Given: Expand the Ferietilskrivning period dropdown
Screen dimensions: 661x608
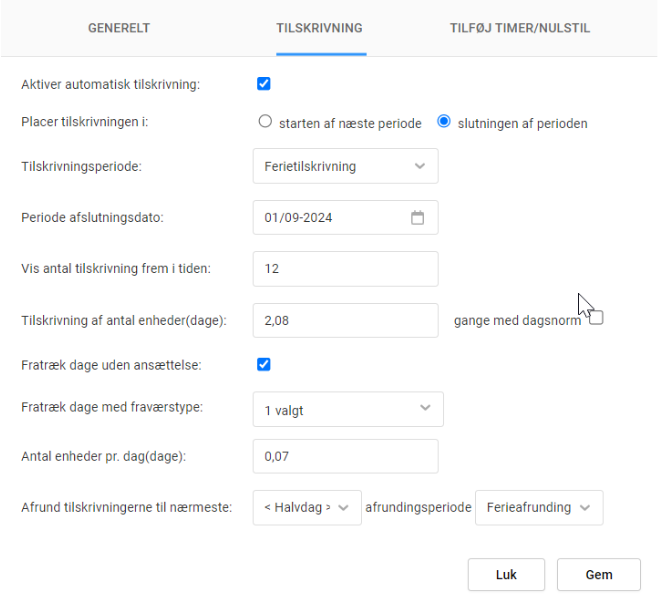Looking at the screenshot, I should (345, 167).
